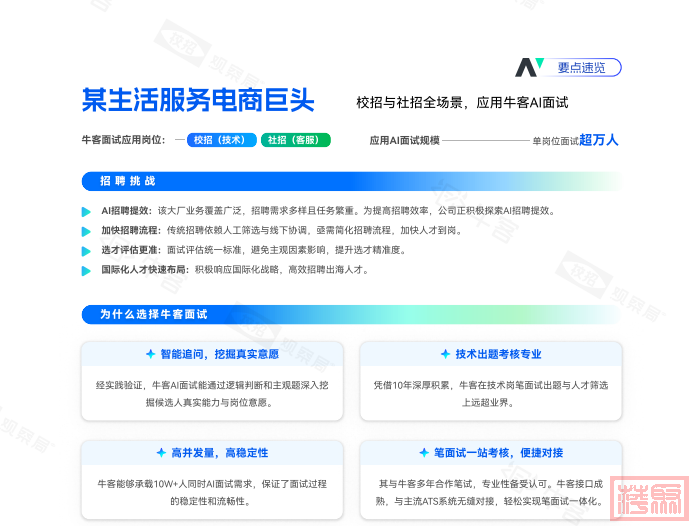The height and width of the screenshot is (526, 695).
Task: Select the 社招（客服） green tag
Action: pyautogui.click(x=296, y=140)
